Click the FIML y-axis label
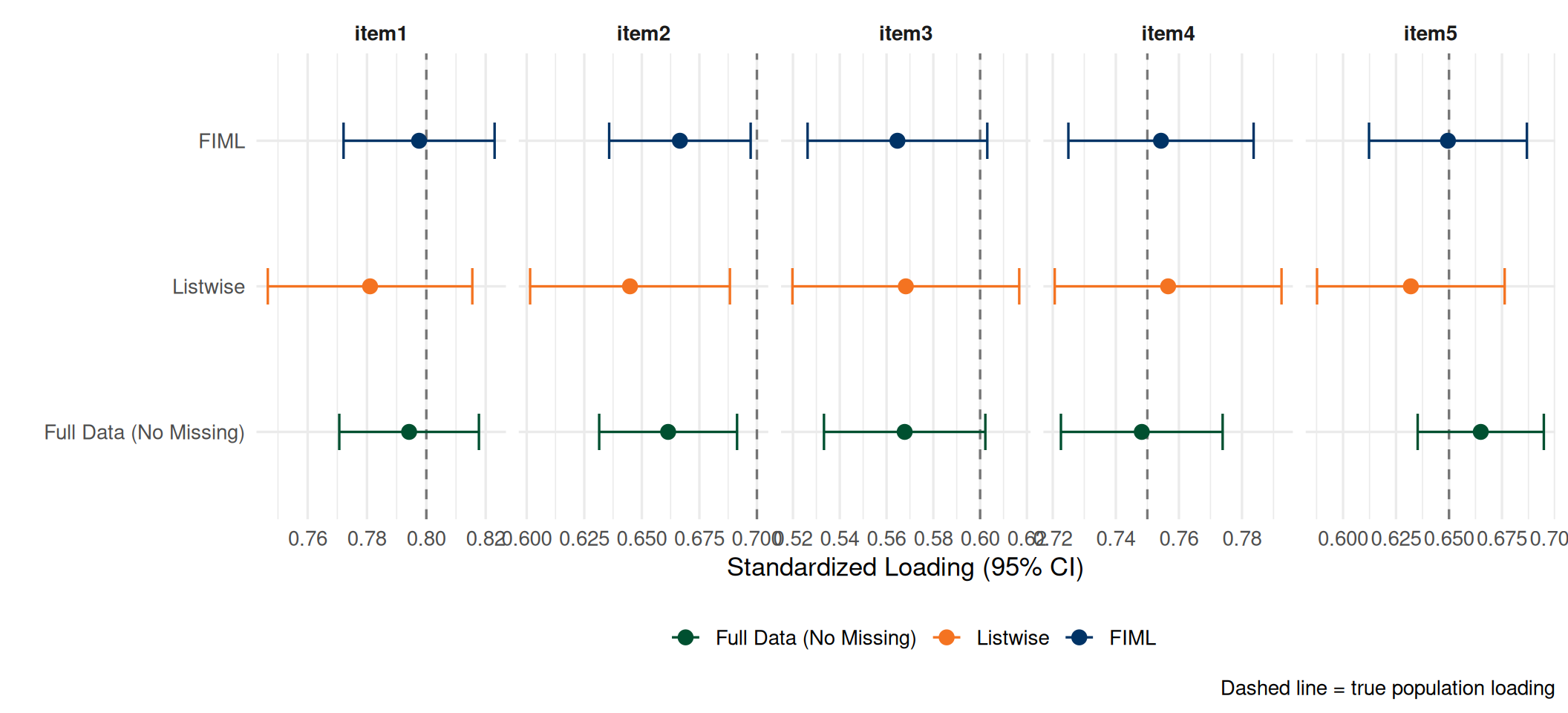Viewport: 1568px width, 713px height. 221,141
